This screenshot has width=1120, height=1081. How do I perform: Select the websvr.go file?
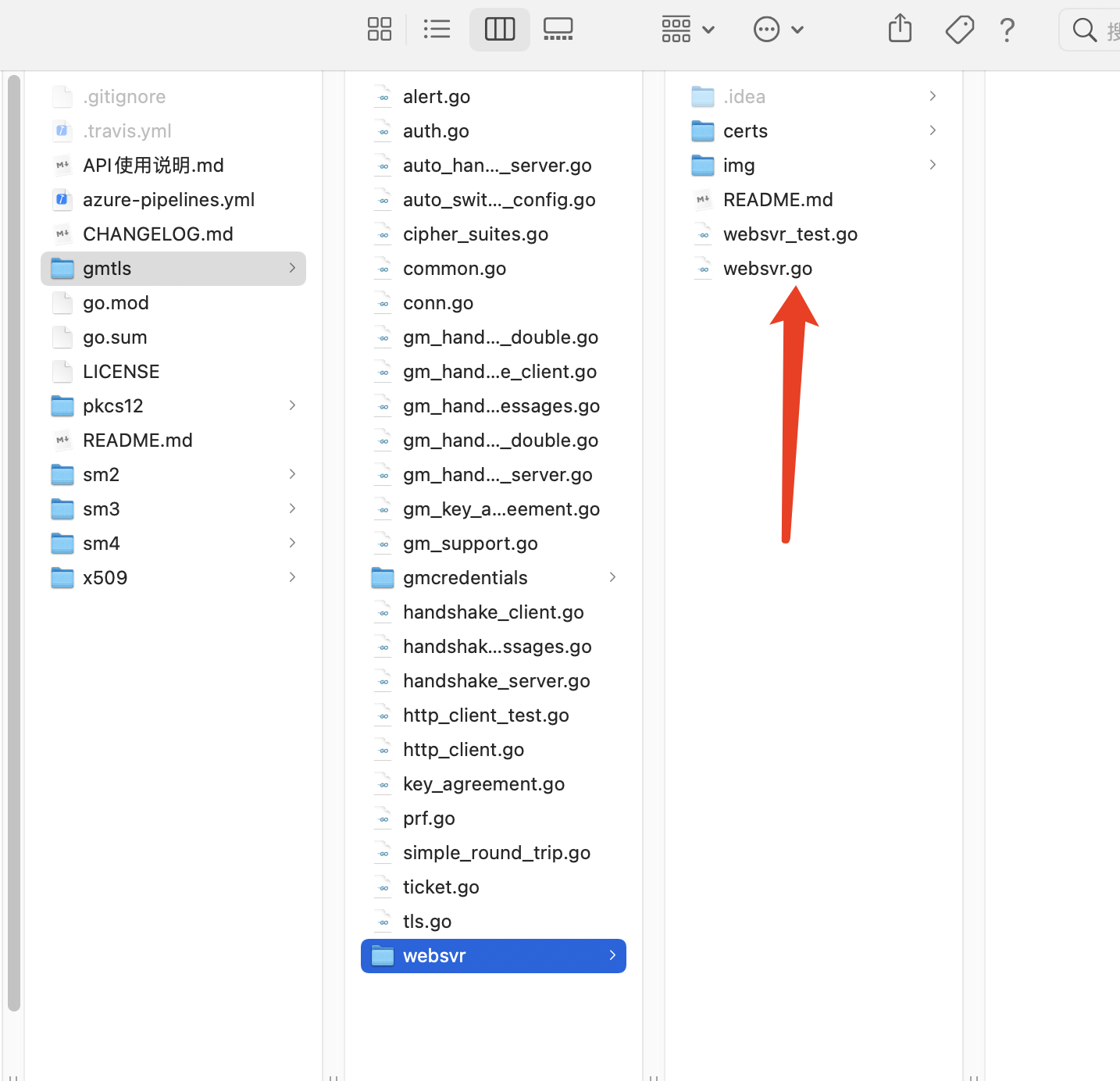coord(767,268)
